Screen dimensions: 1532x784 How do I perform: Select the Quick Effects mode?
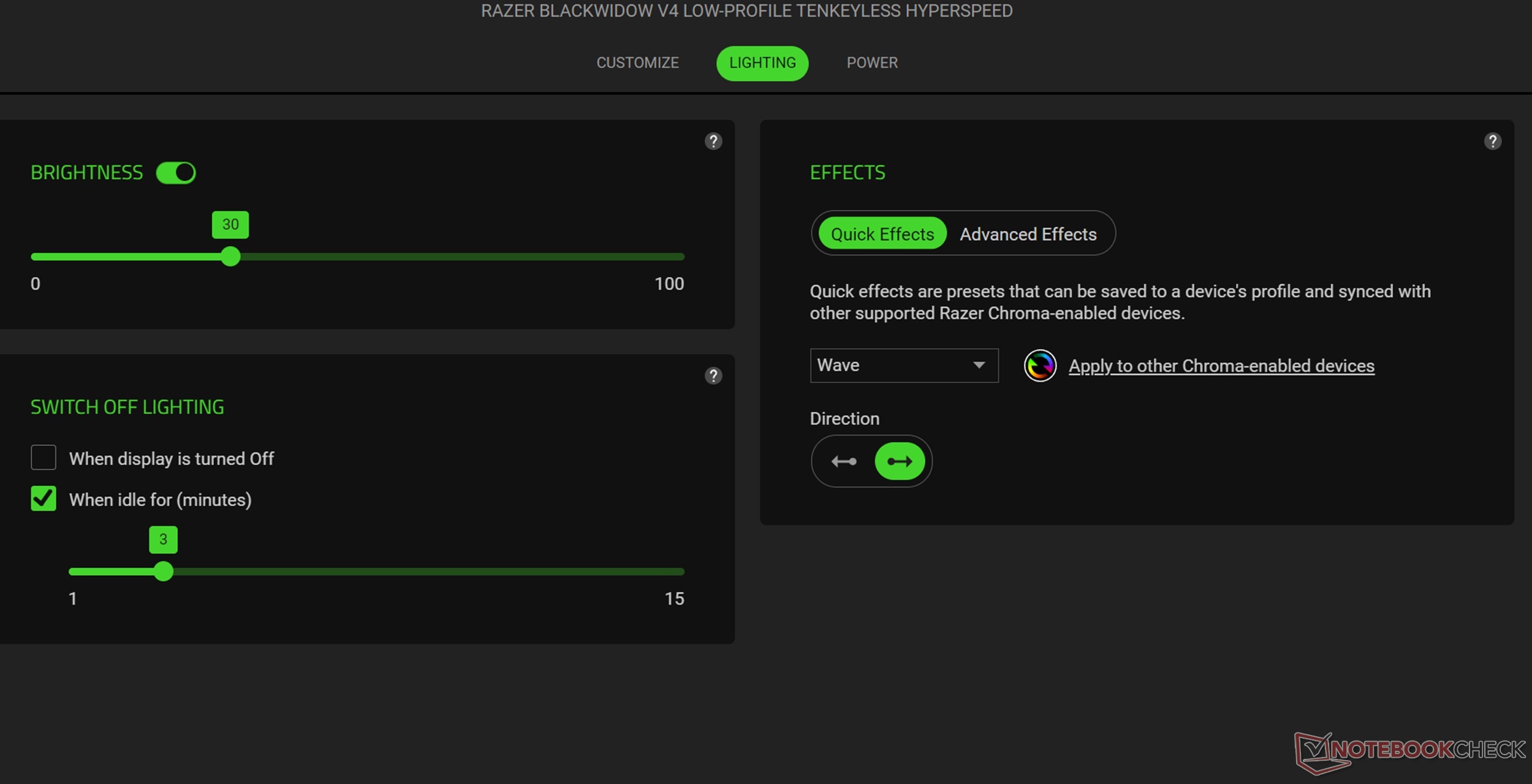882,233
